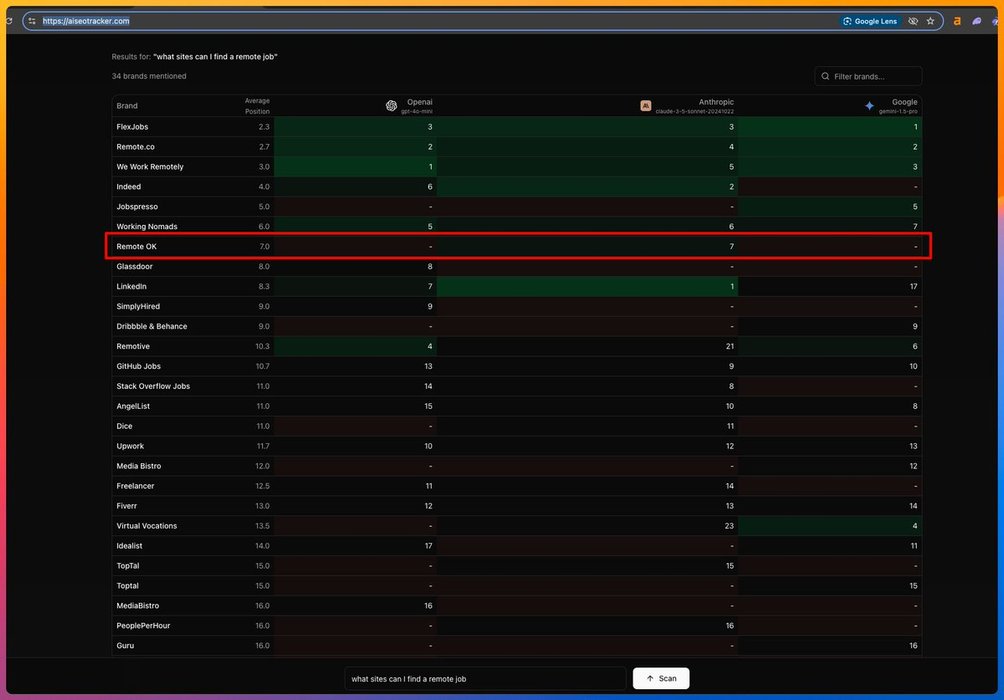Click the LinkedIn brand row
Screen dimensions: 1004x700
click(131, 286)
